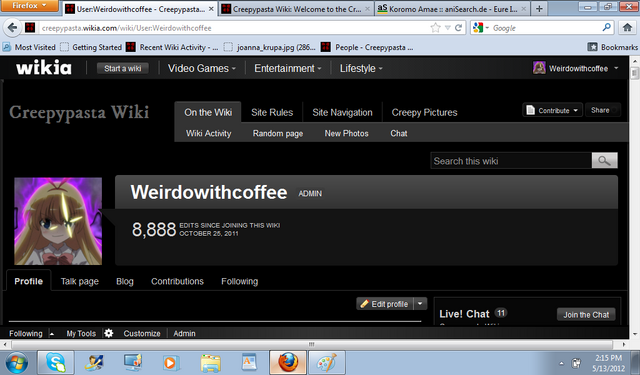640x375 pixels.
Task: Switch to the Blog tab
Action: (124, 281)
